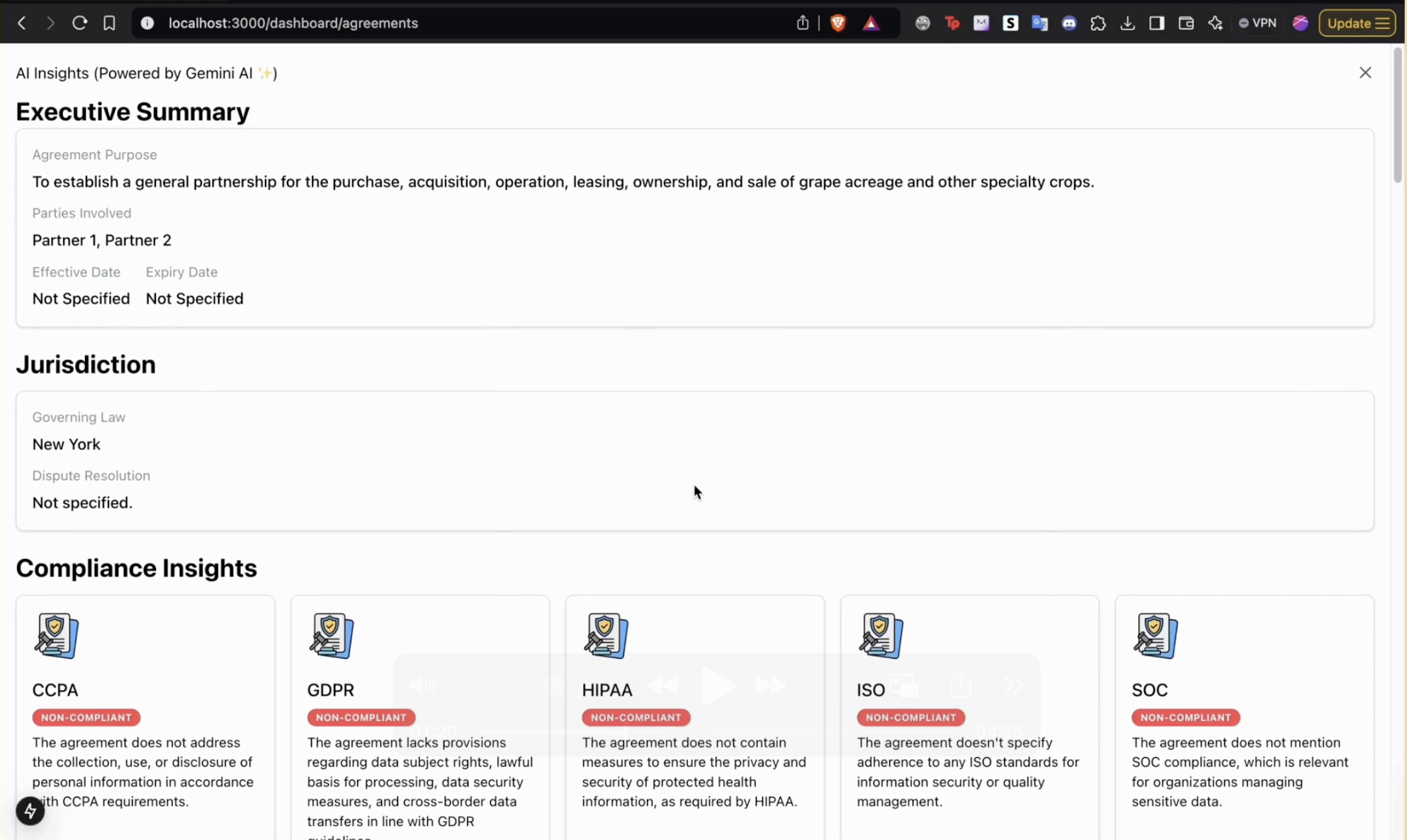Click the Google Translate extension icon
The image size is (1407, 840).
(x=1039, y=23)
